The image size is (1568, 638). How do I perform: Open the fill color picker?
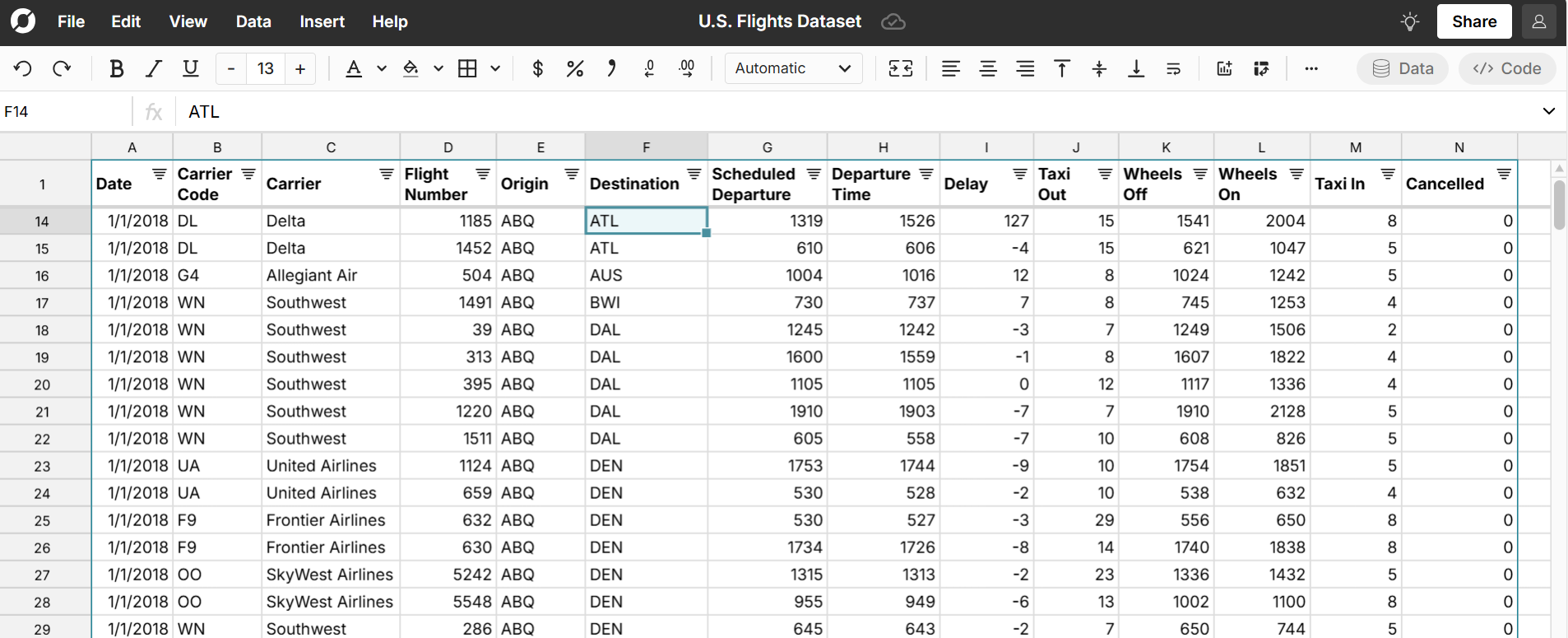411,68
